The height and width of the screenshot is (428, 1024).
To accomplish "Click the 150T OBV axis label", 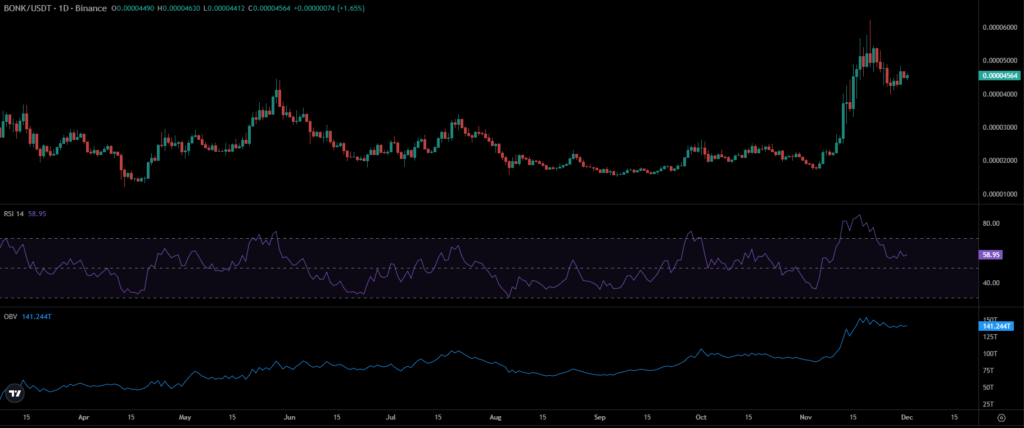I will (x=990, y=320).
